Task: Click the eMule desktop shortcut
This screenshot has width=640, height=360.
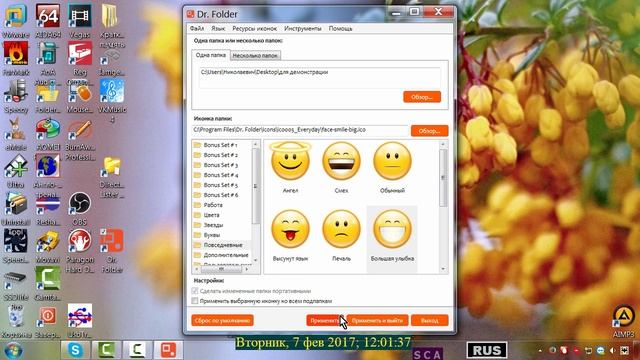Action: [16, 134]
